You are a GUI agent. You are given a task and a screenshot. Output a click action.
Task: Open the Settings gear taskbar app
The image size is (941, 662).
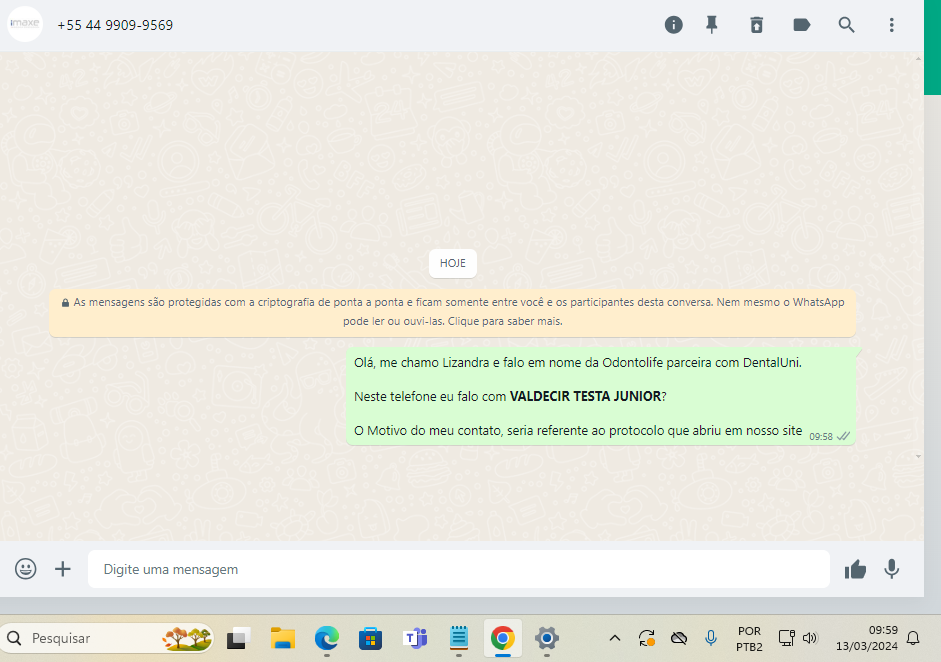pos(547,638)
